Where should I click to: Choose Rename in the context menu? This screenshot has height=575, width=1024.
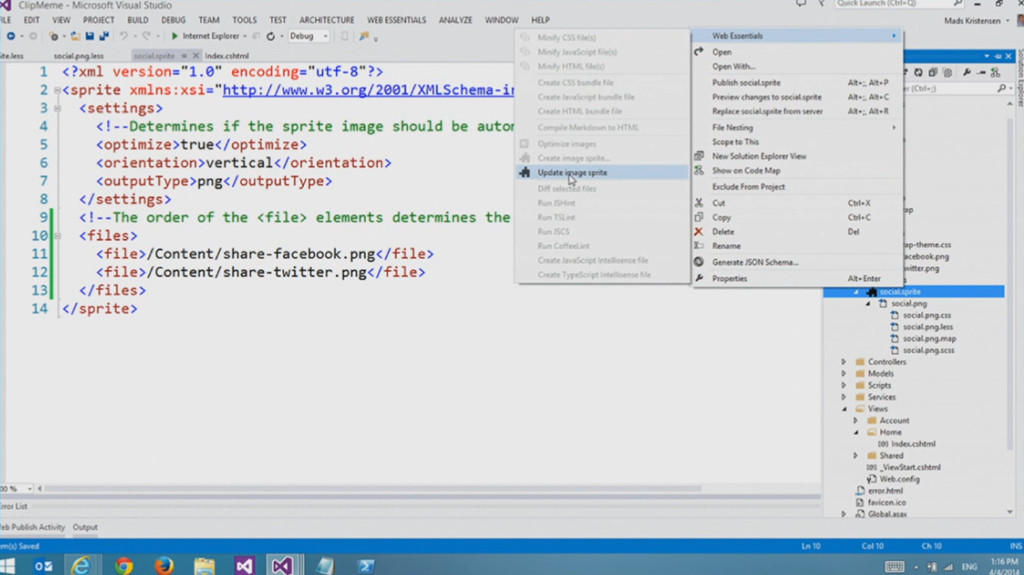(797, 246)
